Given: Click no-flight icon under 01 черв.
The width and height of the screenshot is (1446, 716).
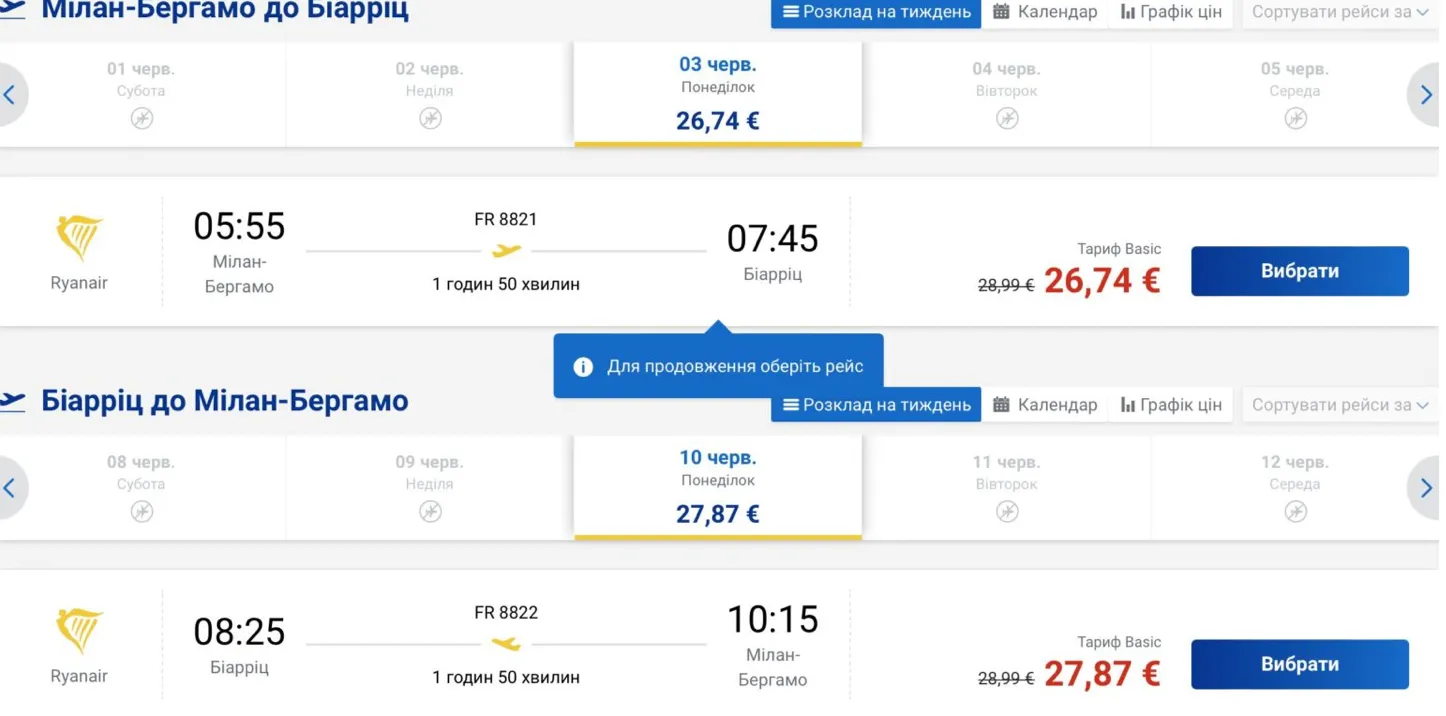Looking at the screenshot, I should point(142,119).
